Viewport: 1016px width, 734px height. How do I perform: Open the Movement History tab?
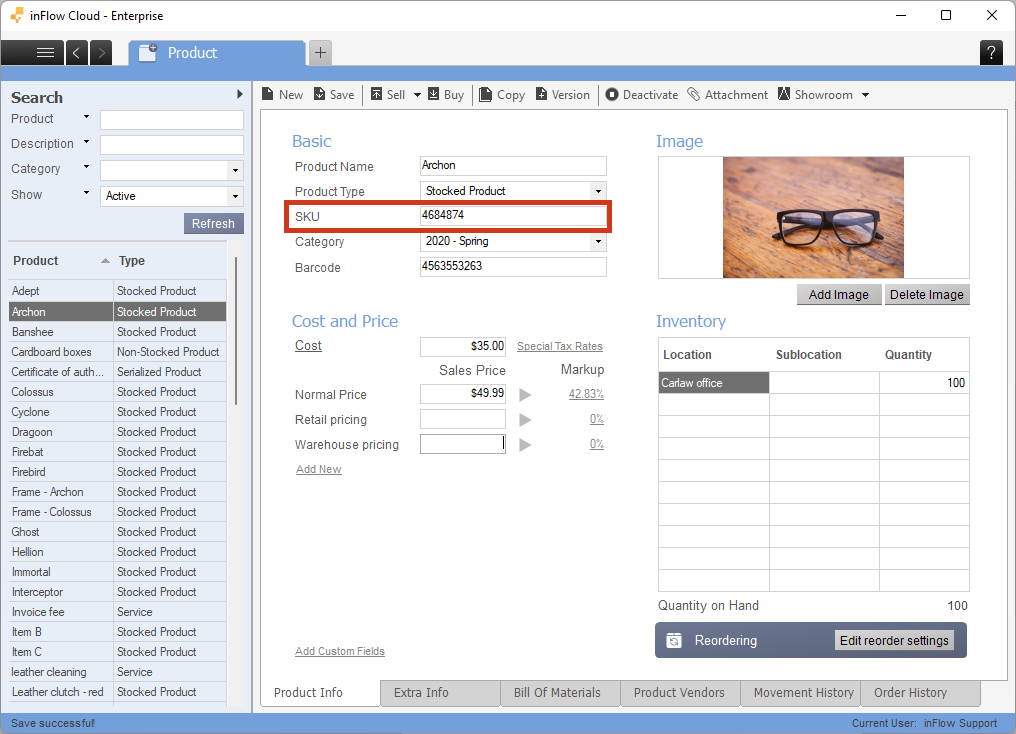coord(803,692)
